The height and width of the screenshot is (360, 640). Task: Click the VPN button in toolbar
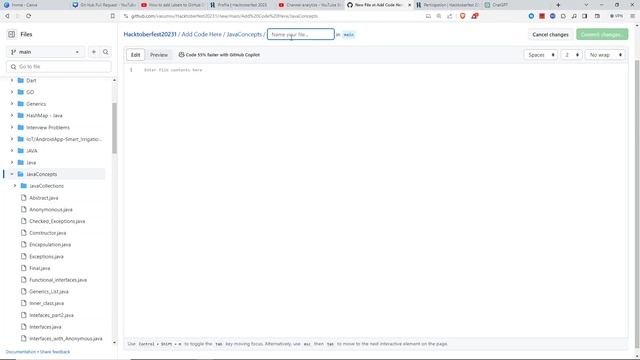click(616, 16)
